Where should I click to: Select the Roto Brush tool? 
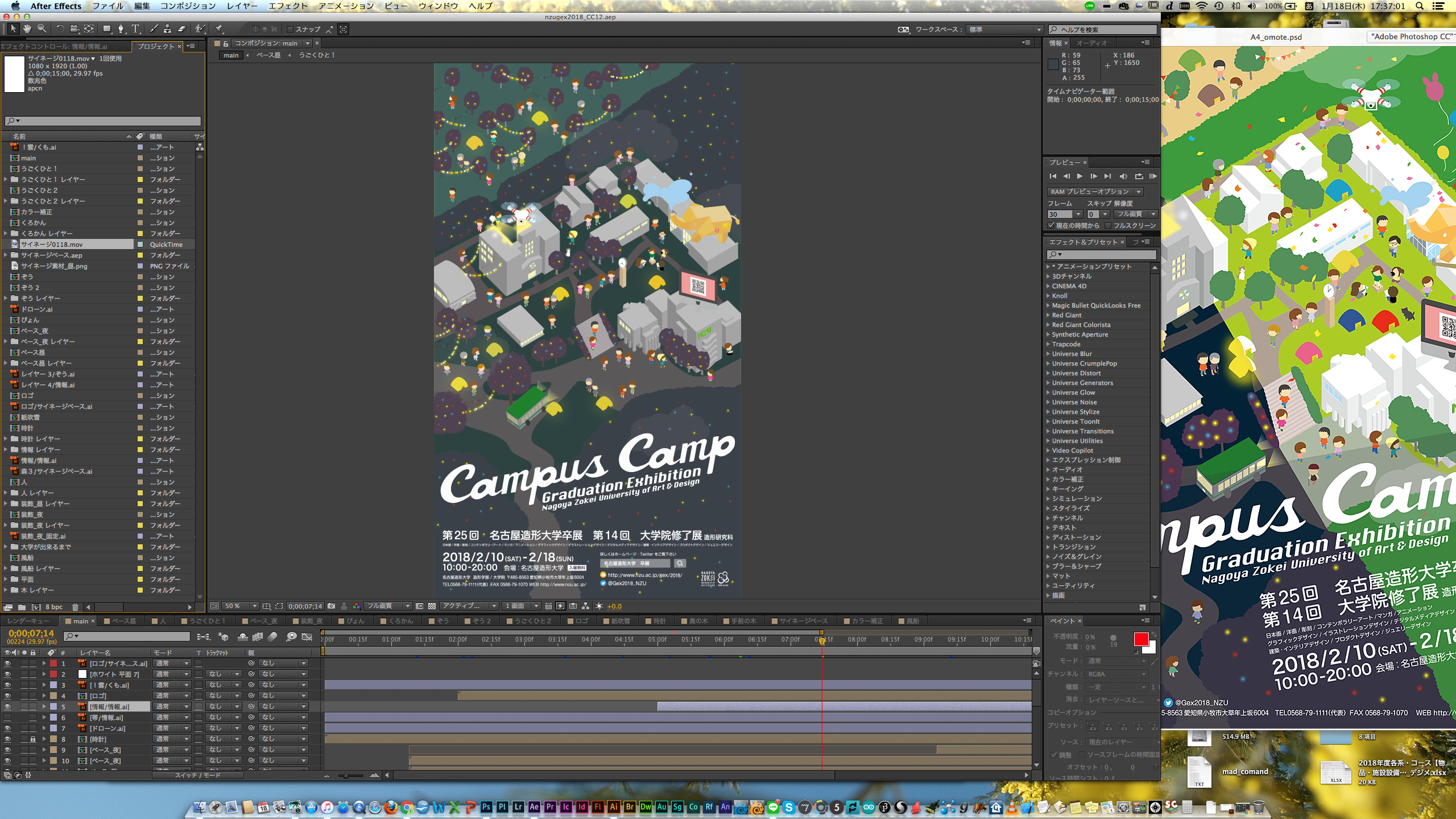pos(200,29)
